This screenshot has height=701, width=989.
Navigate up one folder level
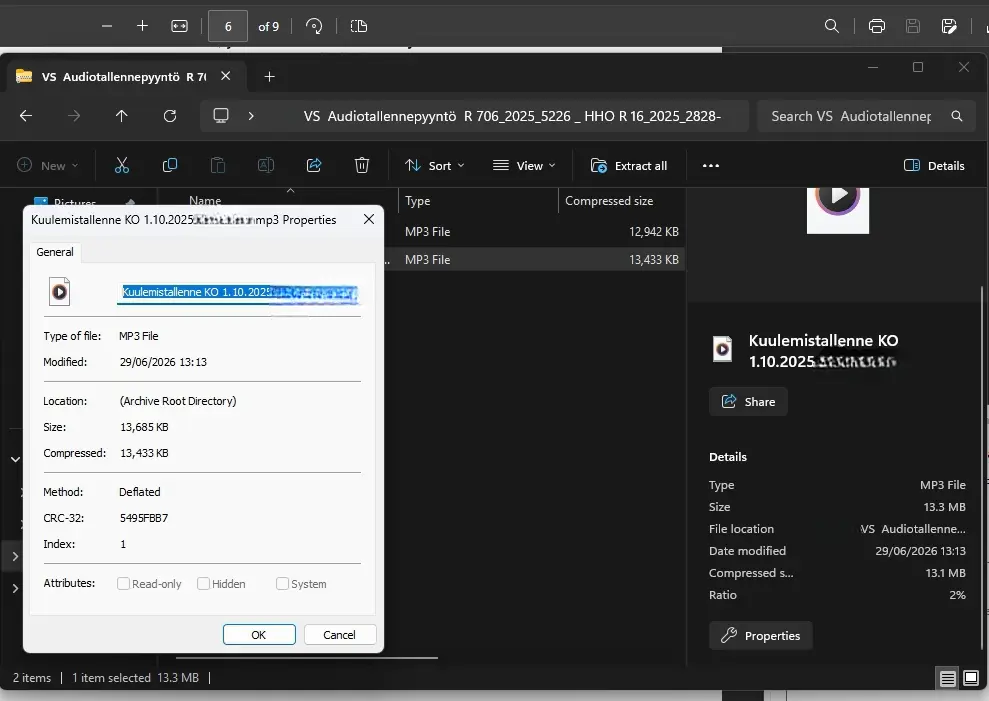[122, 115]
